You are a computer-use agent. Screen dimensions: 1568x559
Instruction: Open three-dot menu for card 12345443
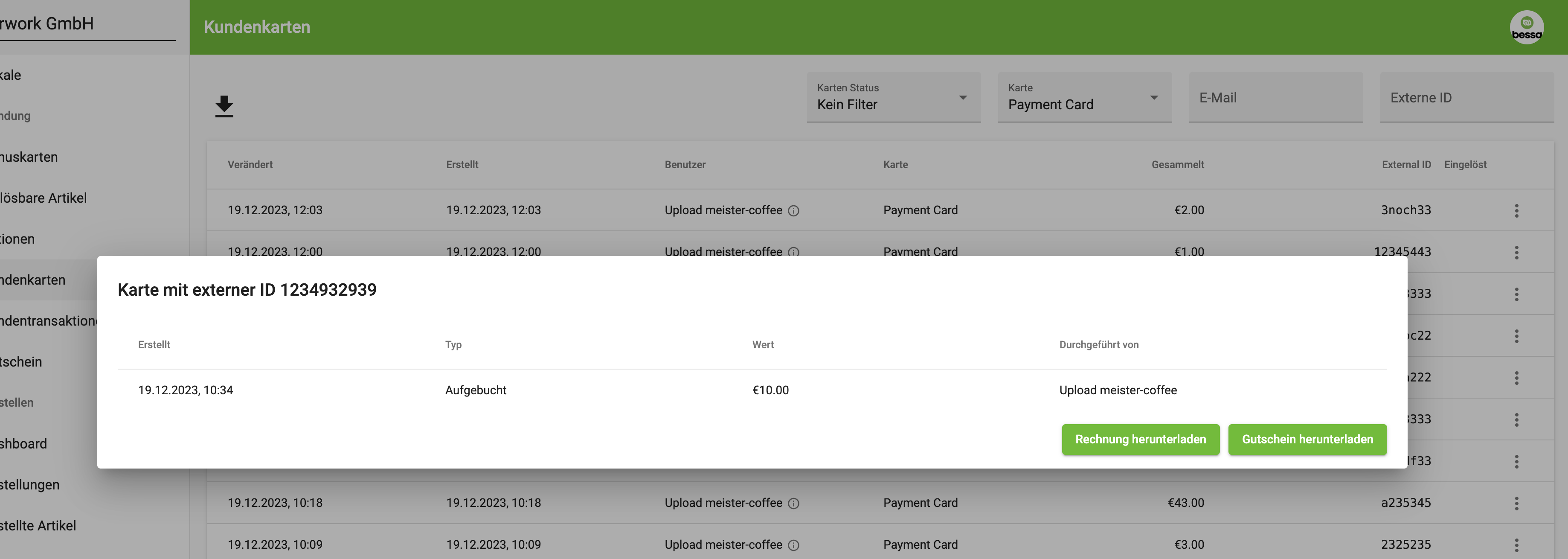1516,252
